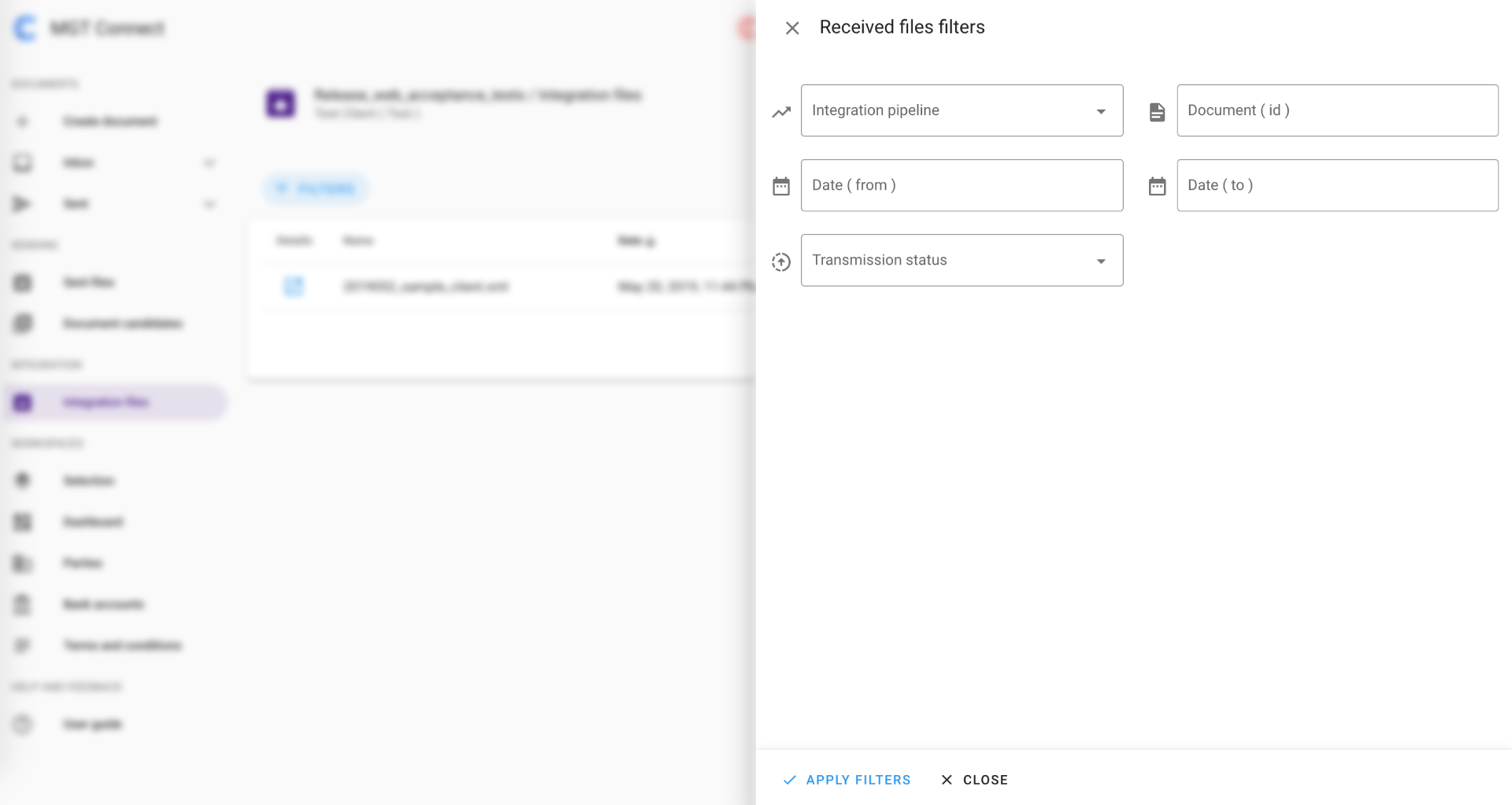Focus the Document (id) input field

pyautogui.click(x=1337, y=110)
